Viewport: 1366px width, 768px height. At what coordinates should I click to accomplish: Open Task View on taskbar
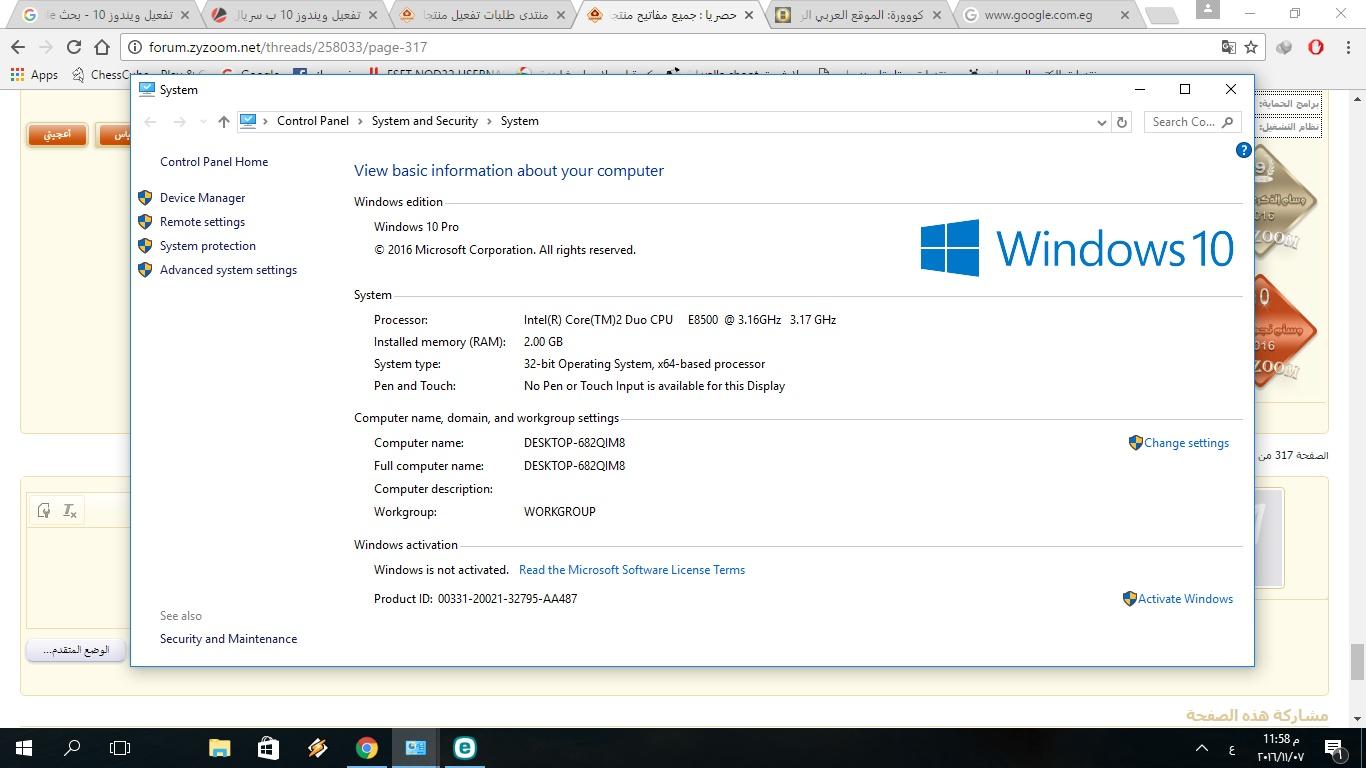[120, 747]
